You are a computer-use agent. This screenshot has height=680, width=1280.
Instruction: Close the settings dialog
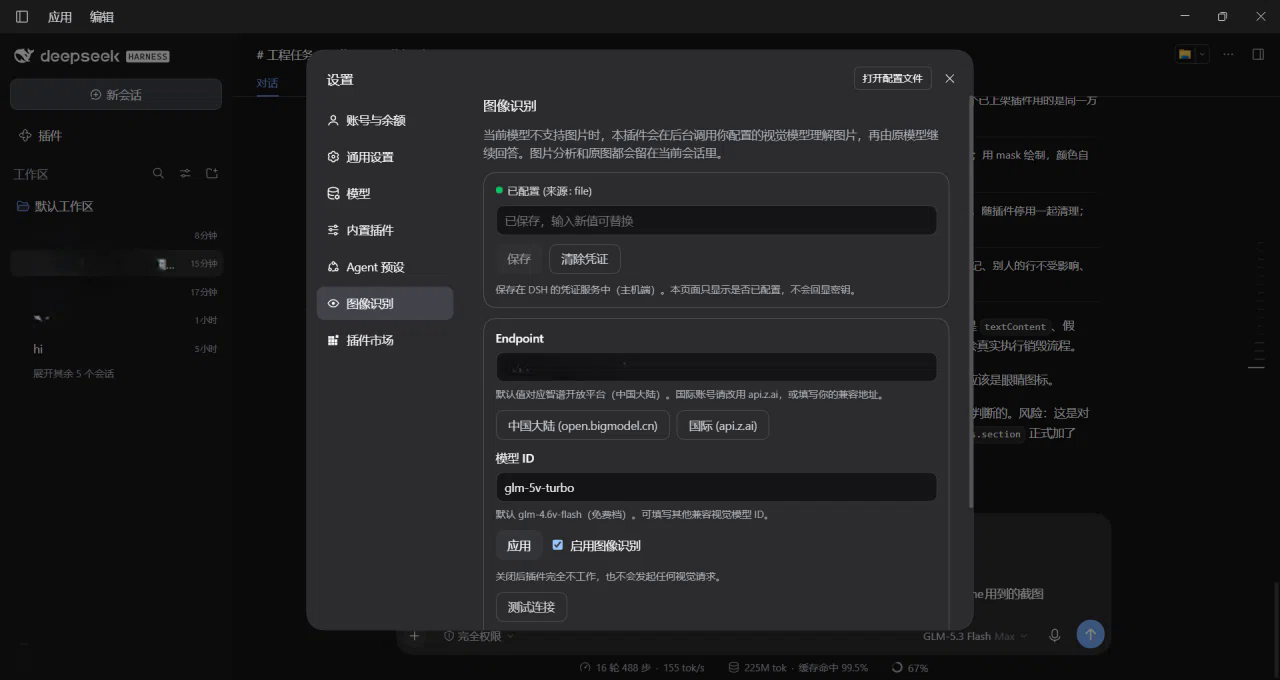coord(950,78)
